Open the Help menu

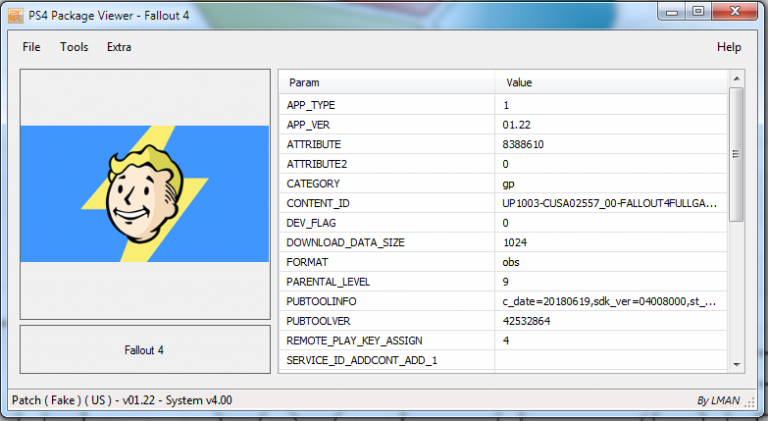[x=729, y=47]
